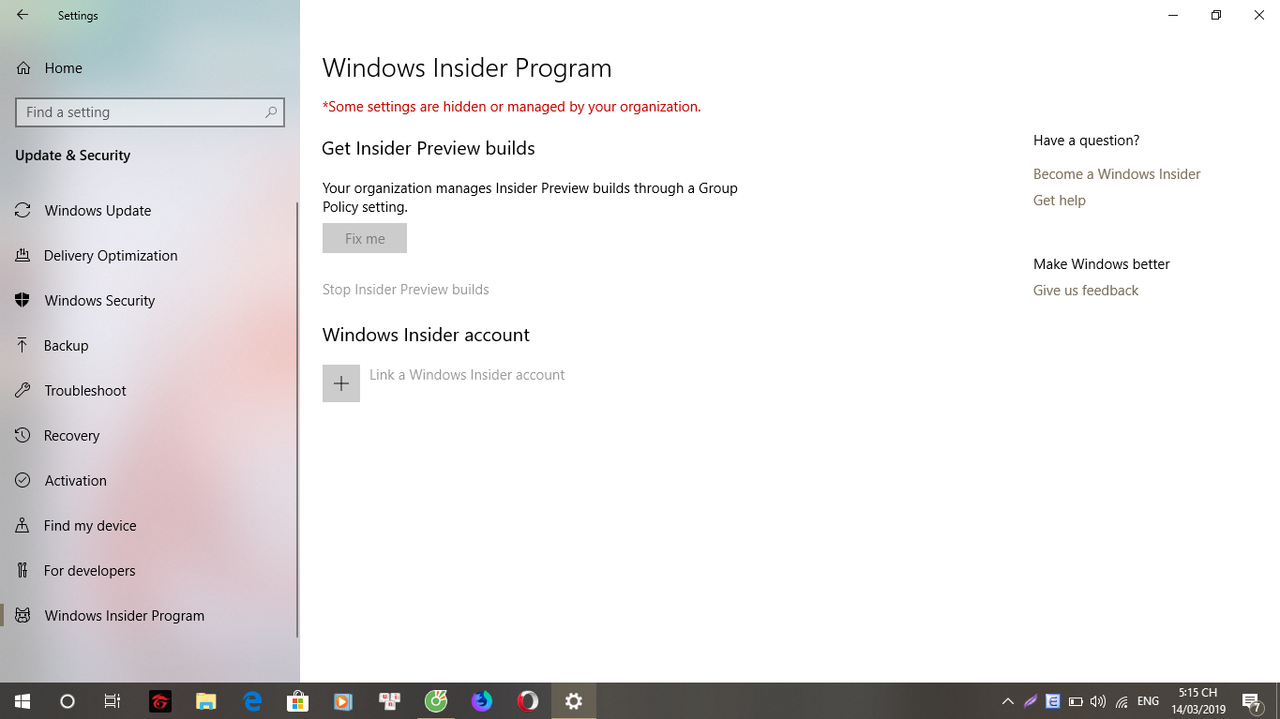Open the Windows Start menu
The height and width of the screenshot is (719, 1280).
(22, 701)
